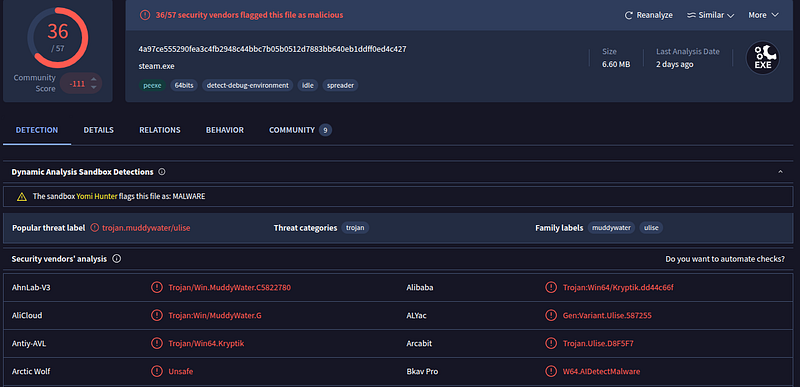The image size is (800, 387).
Task: Open the Behavior tab
Action: pos(224,130)
